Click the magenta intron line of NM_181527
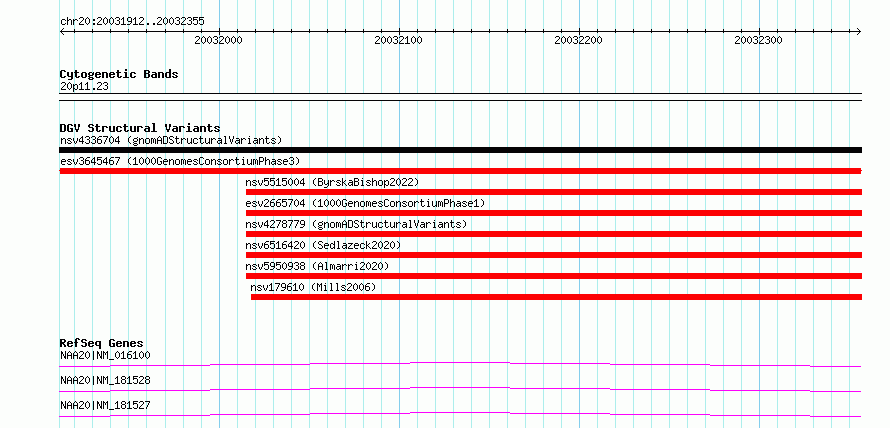The image size is (890, 428). click(x=461, y=414)
